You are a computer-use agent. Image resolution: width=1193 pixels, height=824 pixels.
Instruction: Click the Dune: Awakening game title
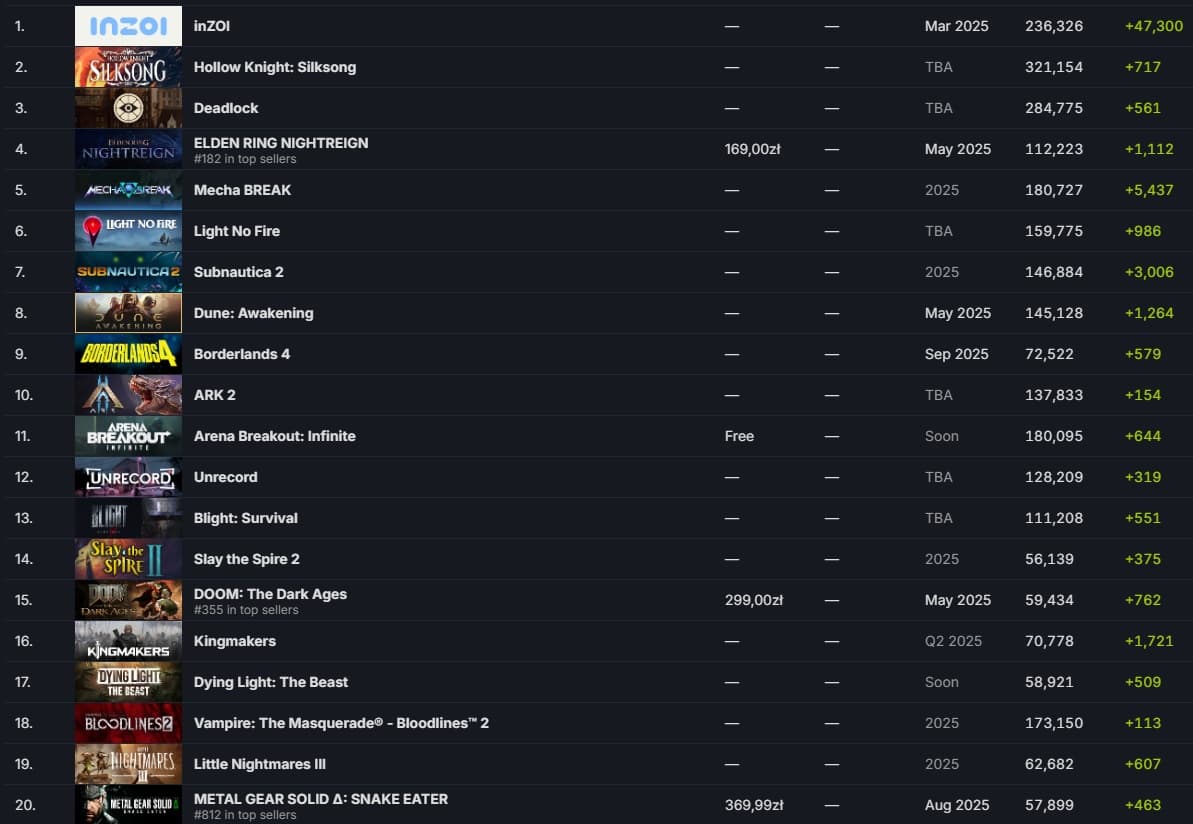click(253, 313)
